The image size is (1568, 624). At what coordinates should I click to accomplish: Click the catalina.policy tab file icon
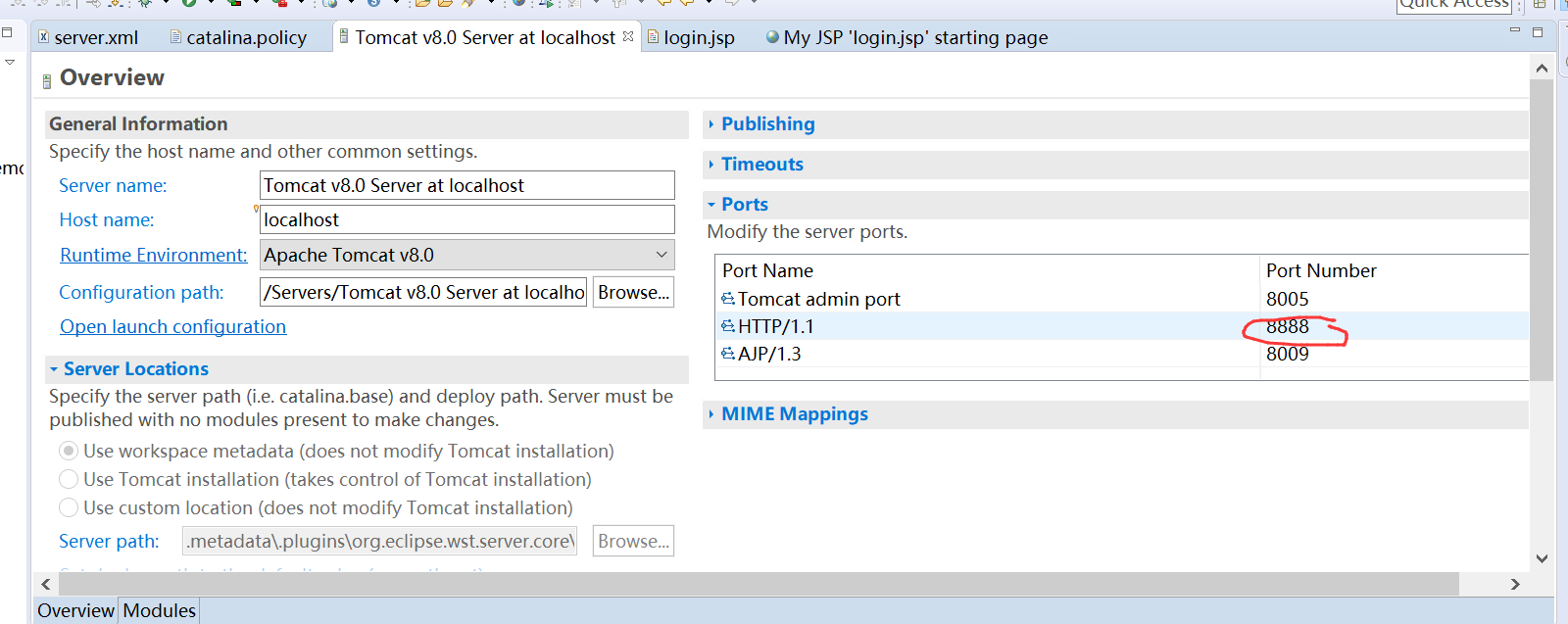[x=175, y=37]
